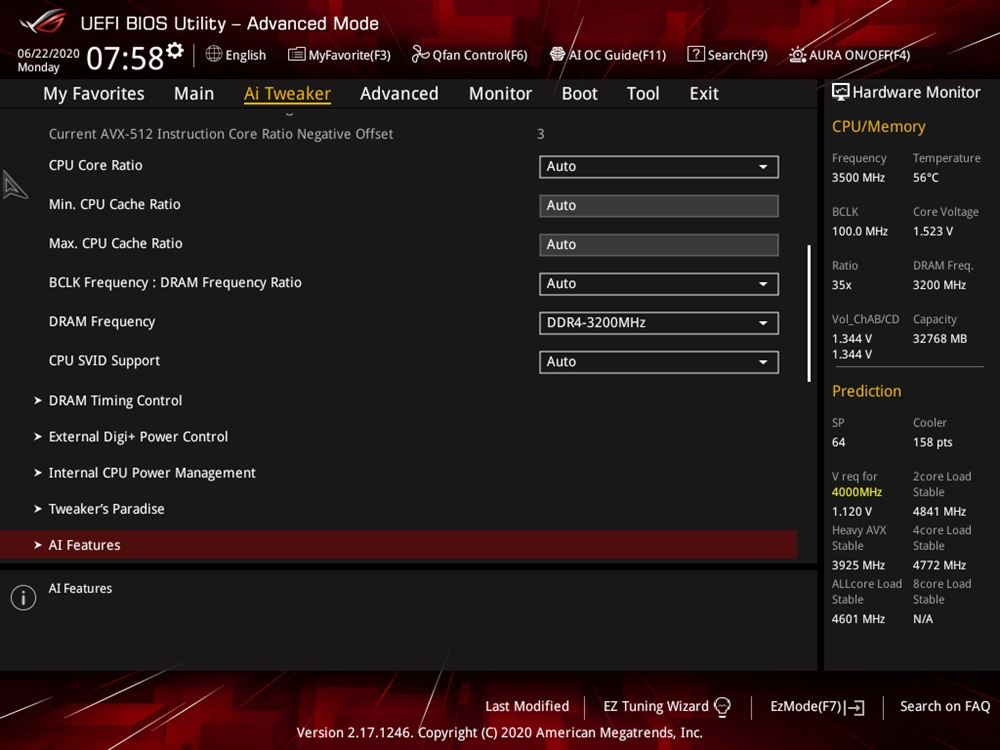Click the 4000MHz yellow value
This screenshot has width=1000, height=750.
(x=857, y=492)
